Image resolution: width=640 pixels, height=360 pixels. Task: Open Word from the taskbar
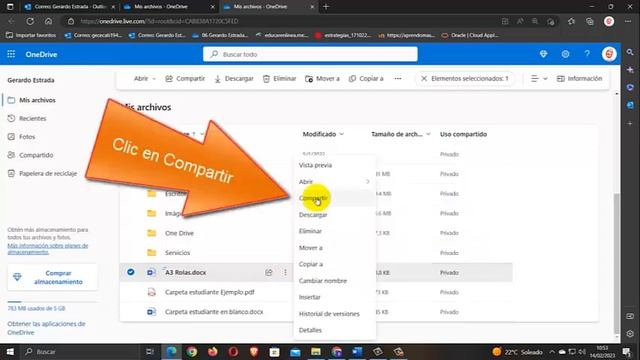point(357,351)
